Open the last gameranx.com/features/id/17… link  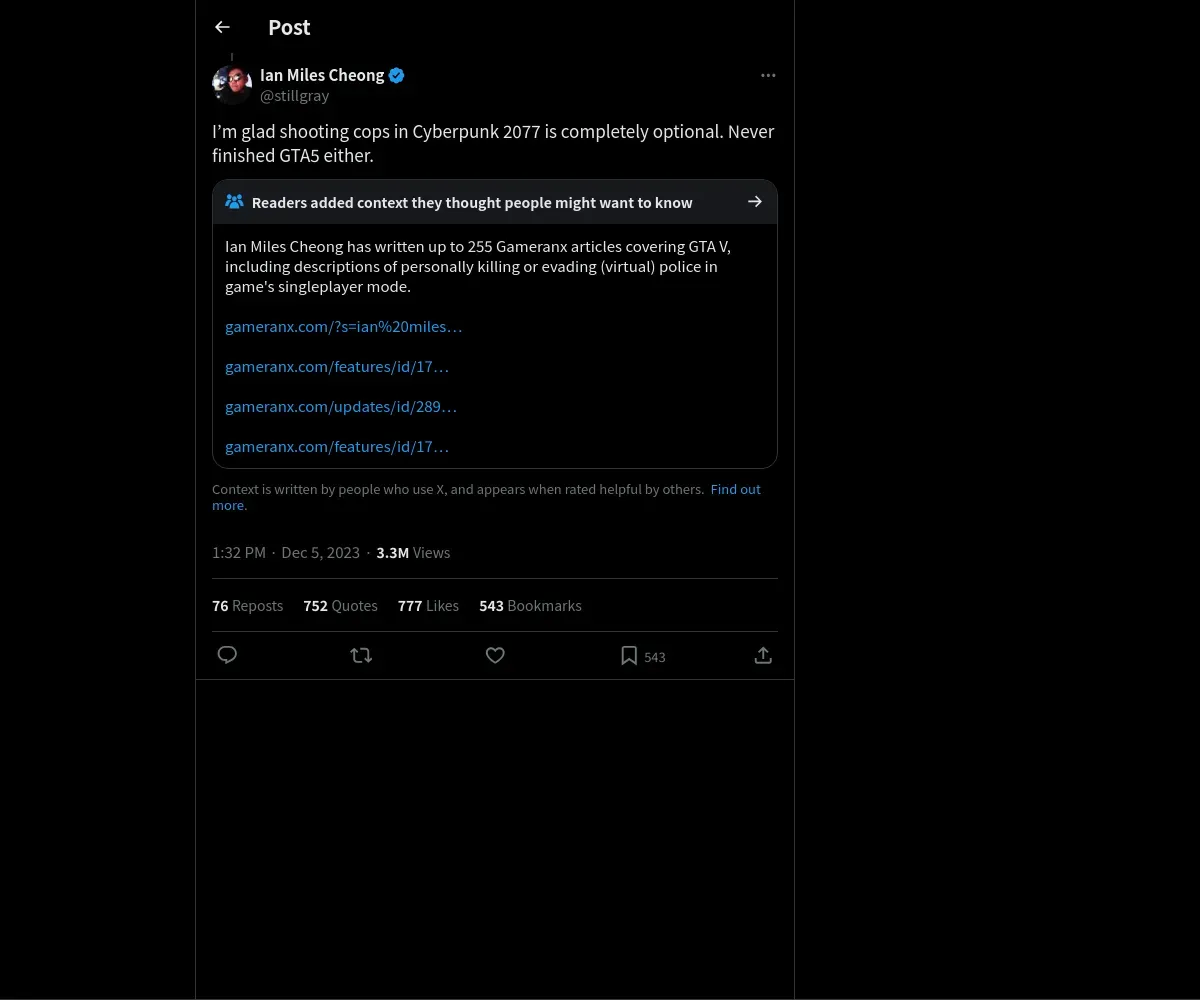click(337, 446)
